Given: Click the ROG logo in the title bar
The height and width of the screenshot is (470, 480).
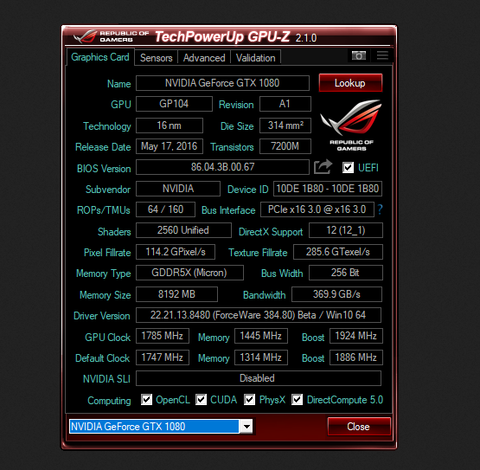Looking at the screenshot, I should pos(111,36).
